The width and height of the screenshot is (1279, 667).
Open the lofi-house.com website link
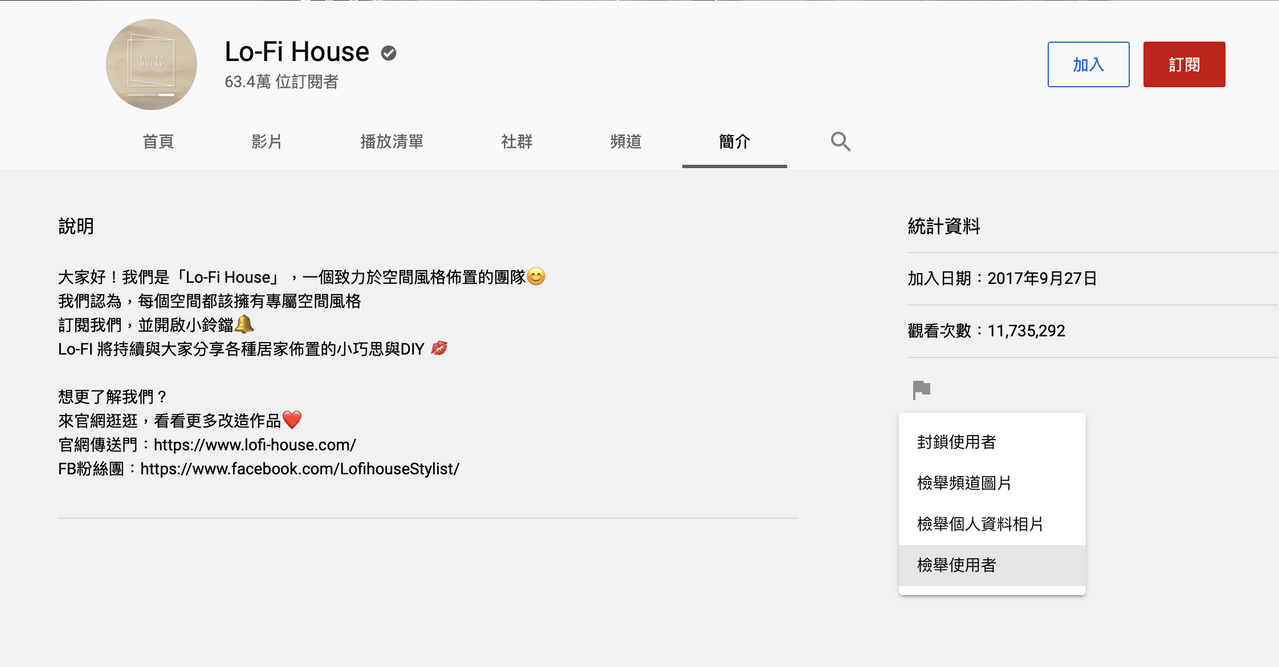(255, 445)
